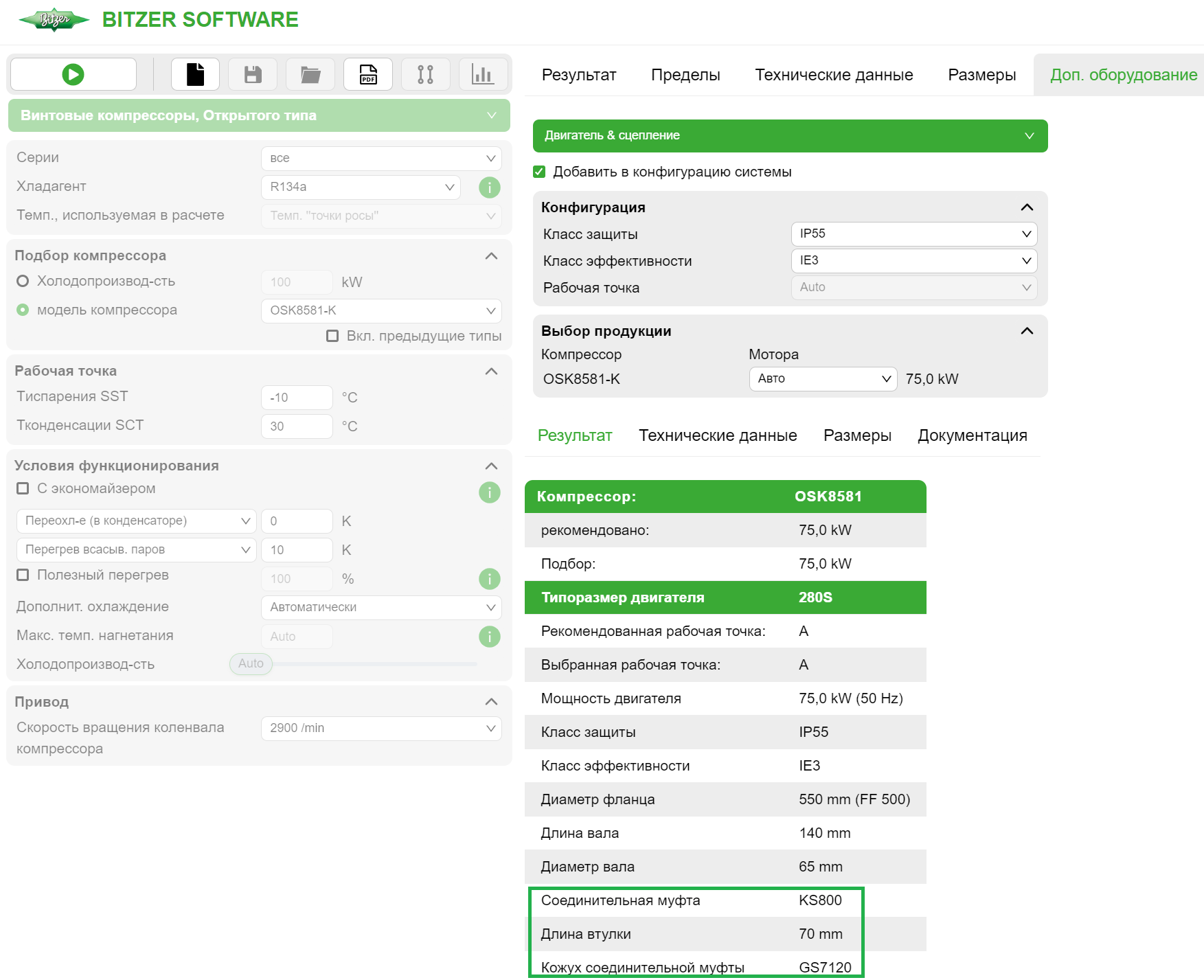Export results to PDF
Screen dimensions: 1204x980
pos(367,73)
